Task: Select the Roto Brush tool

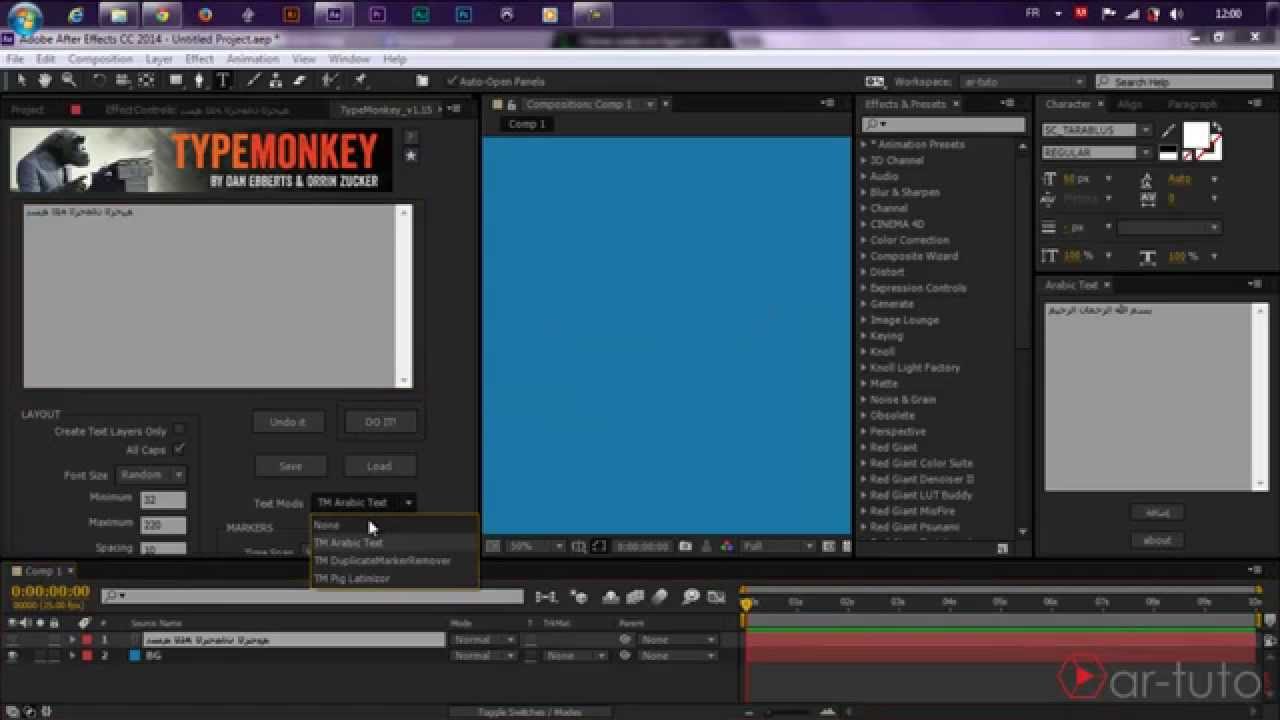Action: pos(330,81)
